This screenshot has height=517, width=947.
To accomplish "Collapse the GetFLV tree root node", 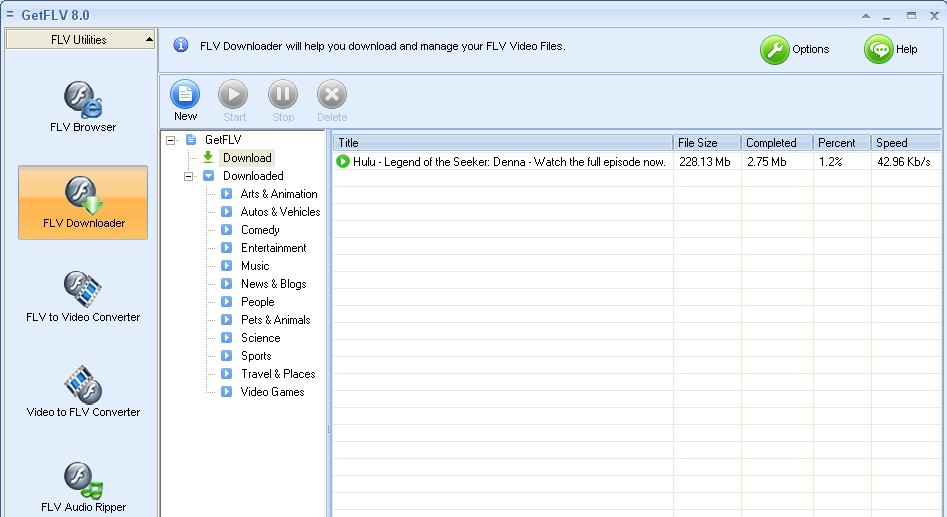I will click(170, 140).
